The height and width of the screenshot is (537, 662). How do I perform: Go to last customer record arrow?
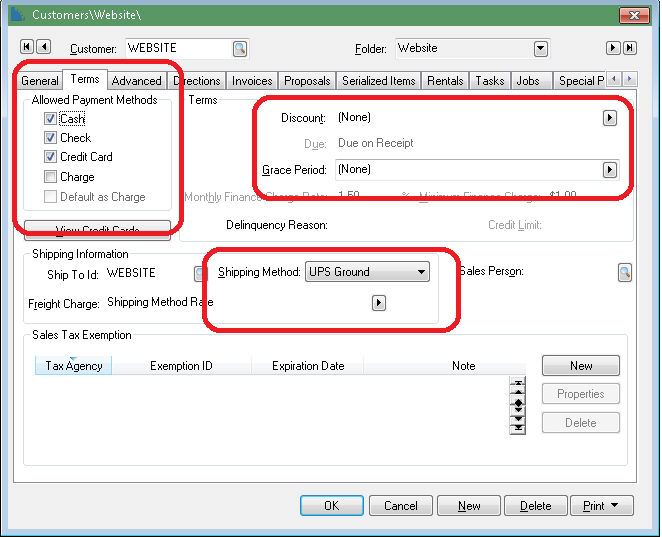coord(629,48)
